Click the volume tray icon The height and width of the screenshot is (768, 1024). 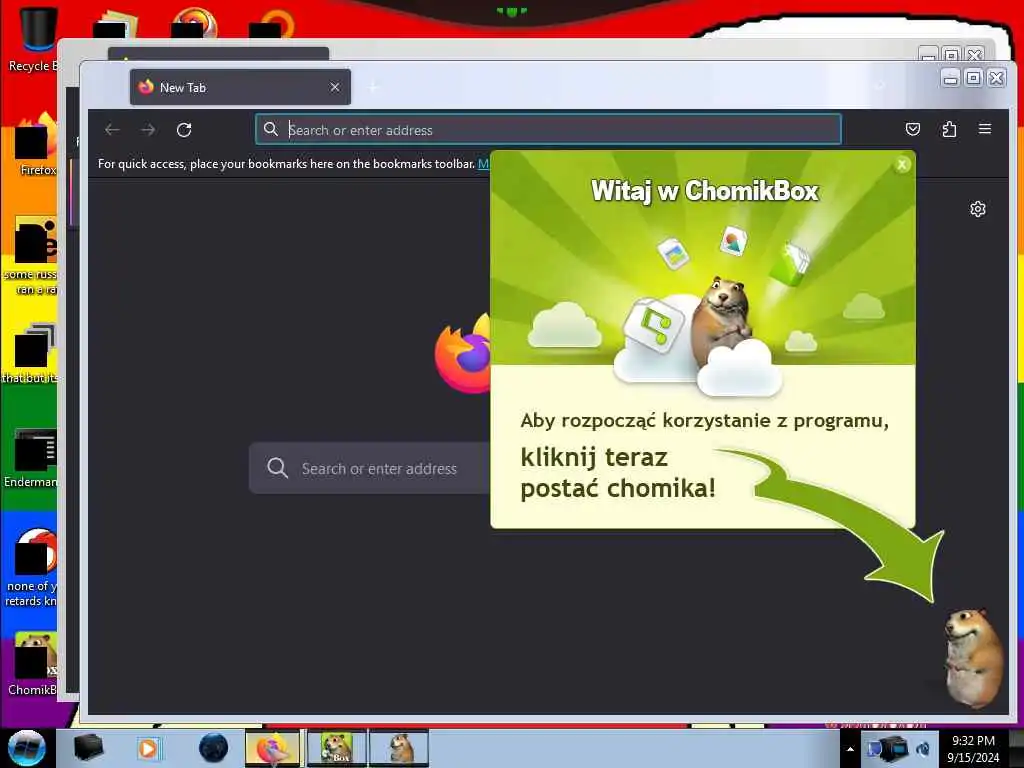[923, 749]
